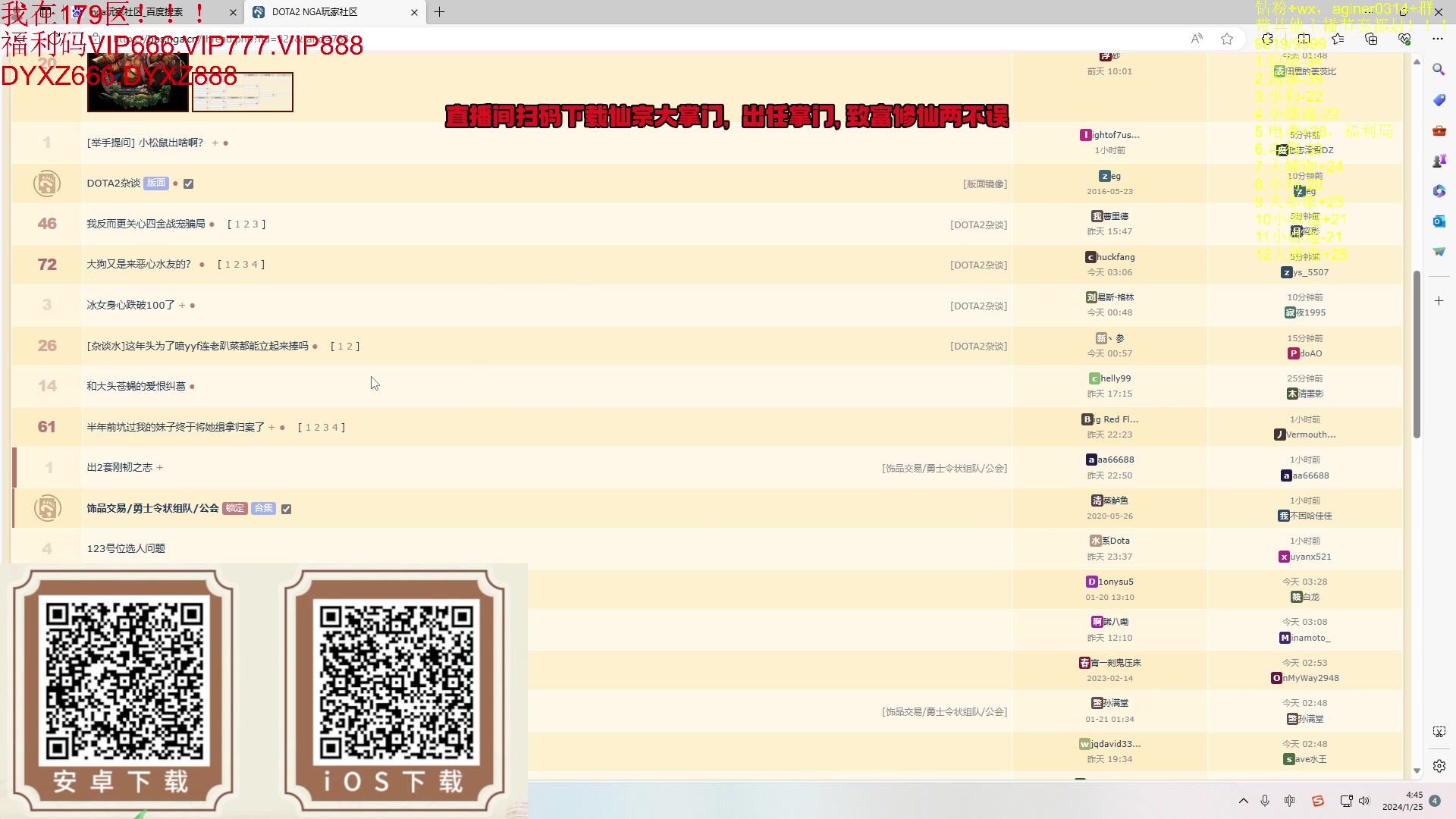
Task: Open the Collections icon in the toolbar
Action: pos(1371,39)
